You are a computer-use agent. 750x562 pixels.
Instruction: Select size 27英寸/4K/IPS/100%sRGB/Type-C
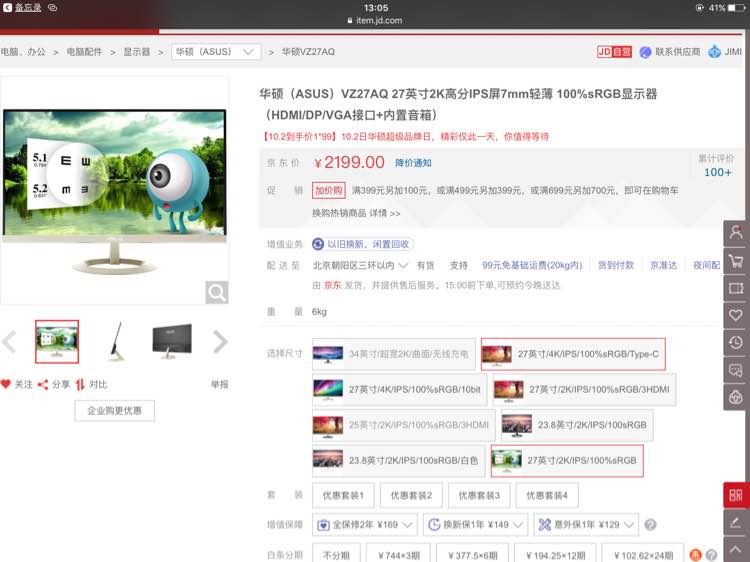coord(573,354)
